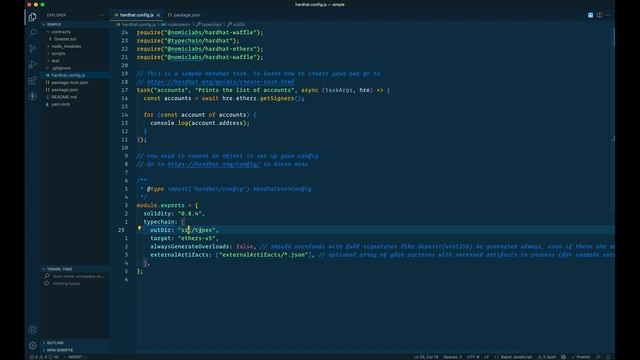Open the Manage gear icon
This screenshot has height=360, width=640.
[32, 346]
